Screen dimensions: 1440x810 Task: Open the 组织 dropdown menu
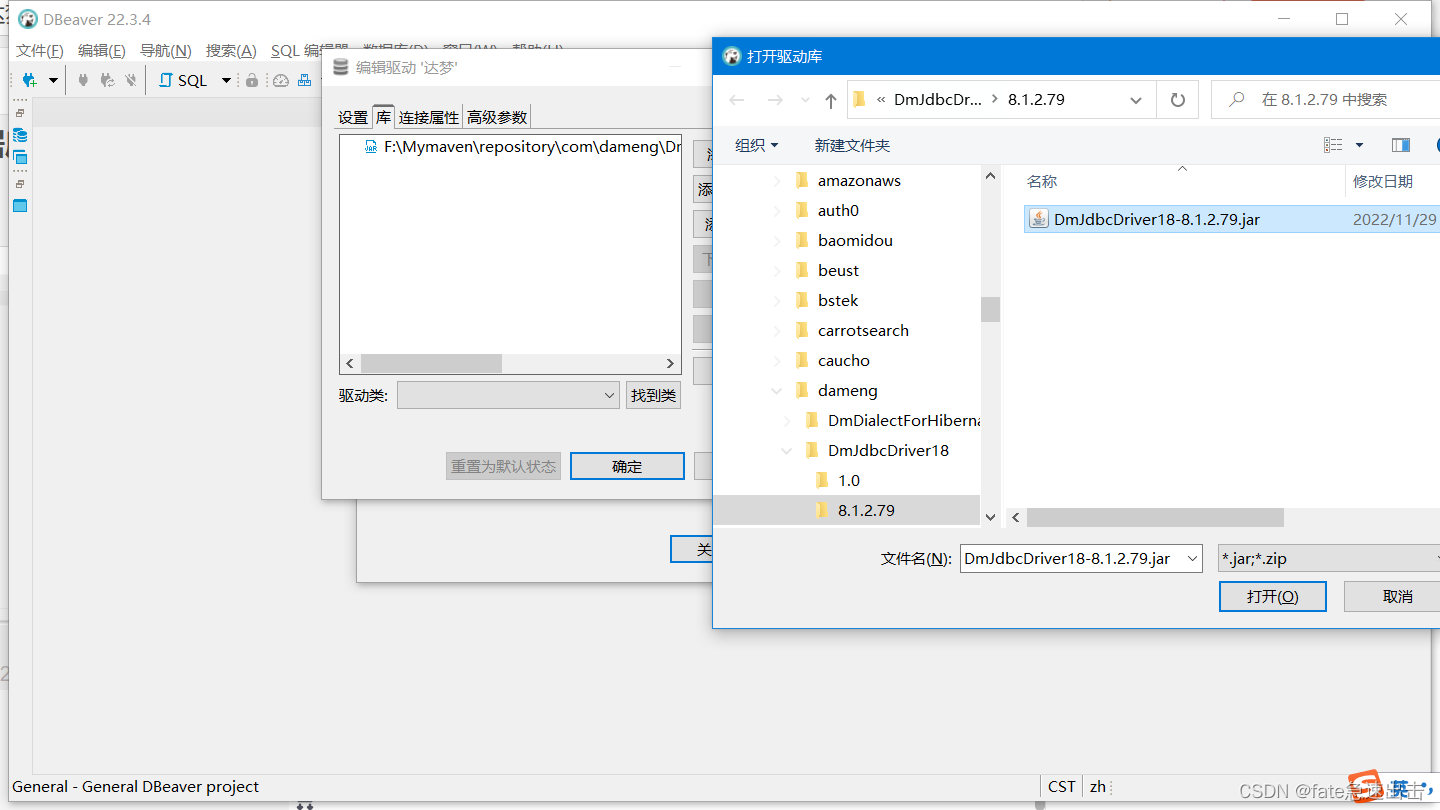tap(756, 145)
